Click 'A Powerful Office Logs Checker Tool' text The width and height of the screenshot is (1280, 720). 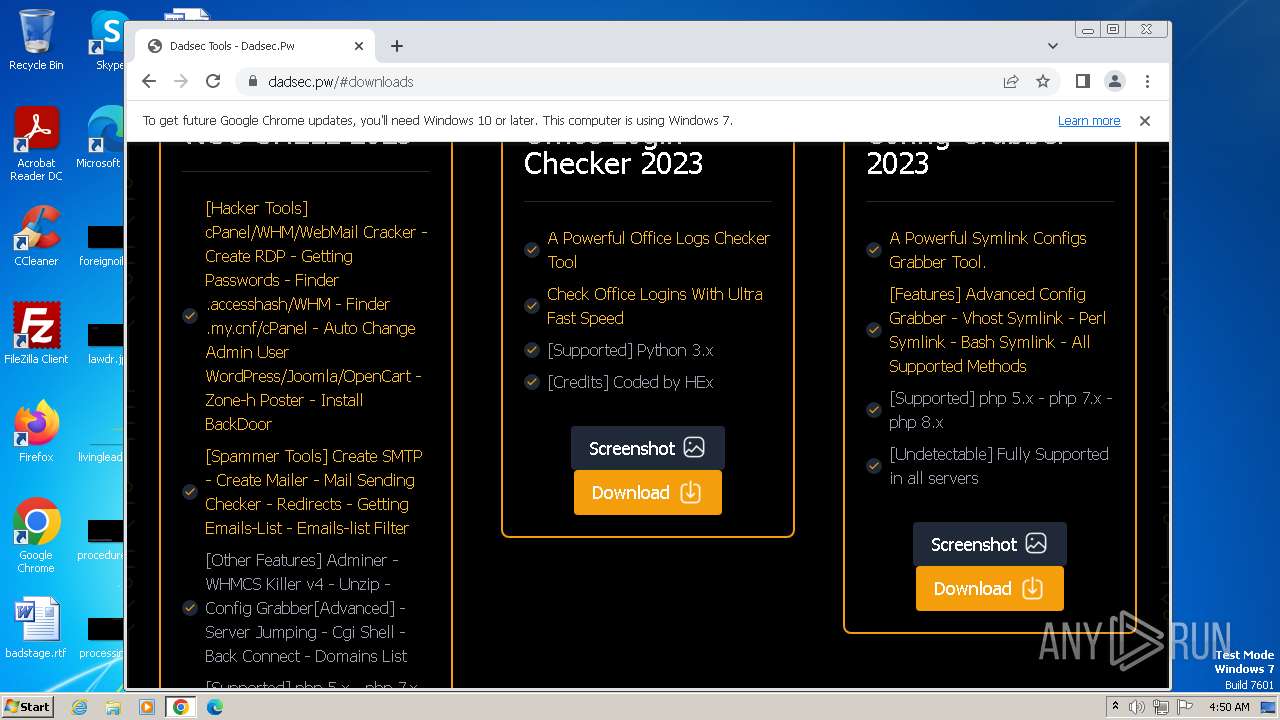coord(658,250)
